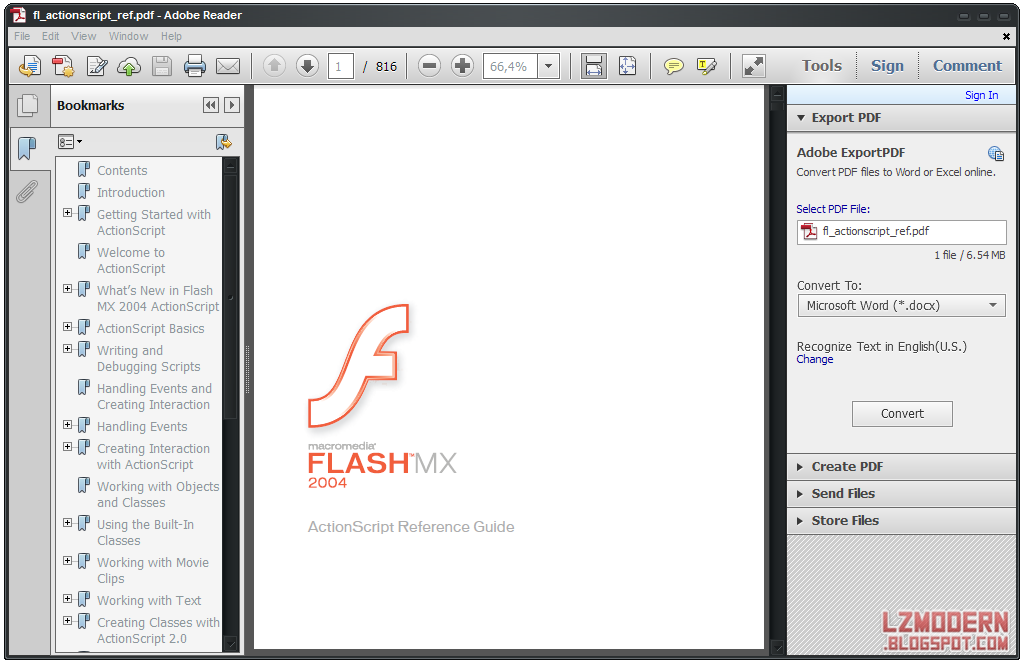Click the cloud upload store files icon
1025x663 pixels.
129,66
